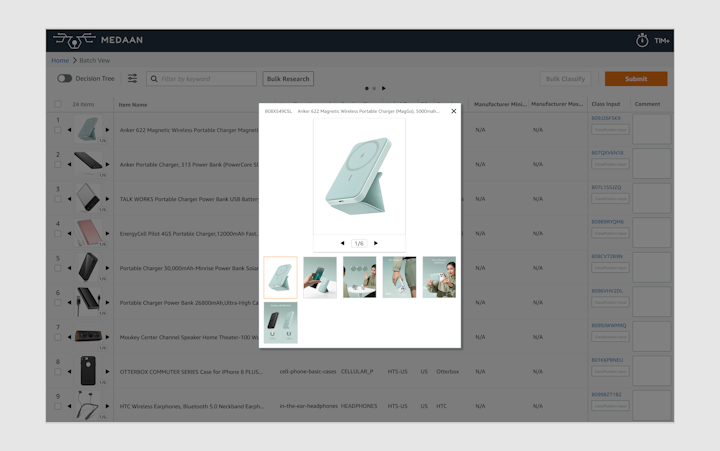Screen dimensions: 720x451
Task: Check the checkbox for row 9
Action: click(58, 406)
